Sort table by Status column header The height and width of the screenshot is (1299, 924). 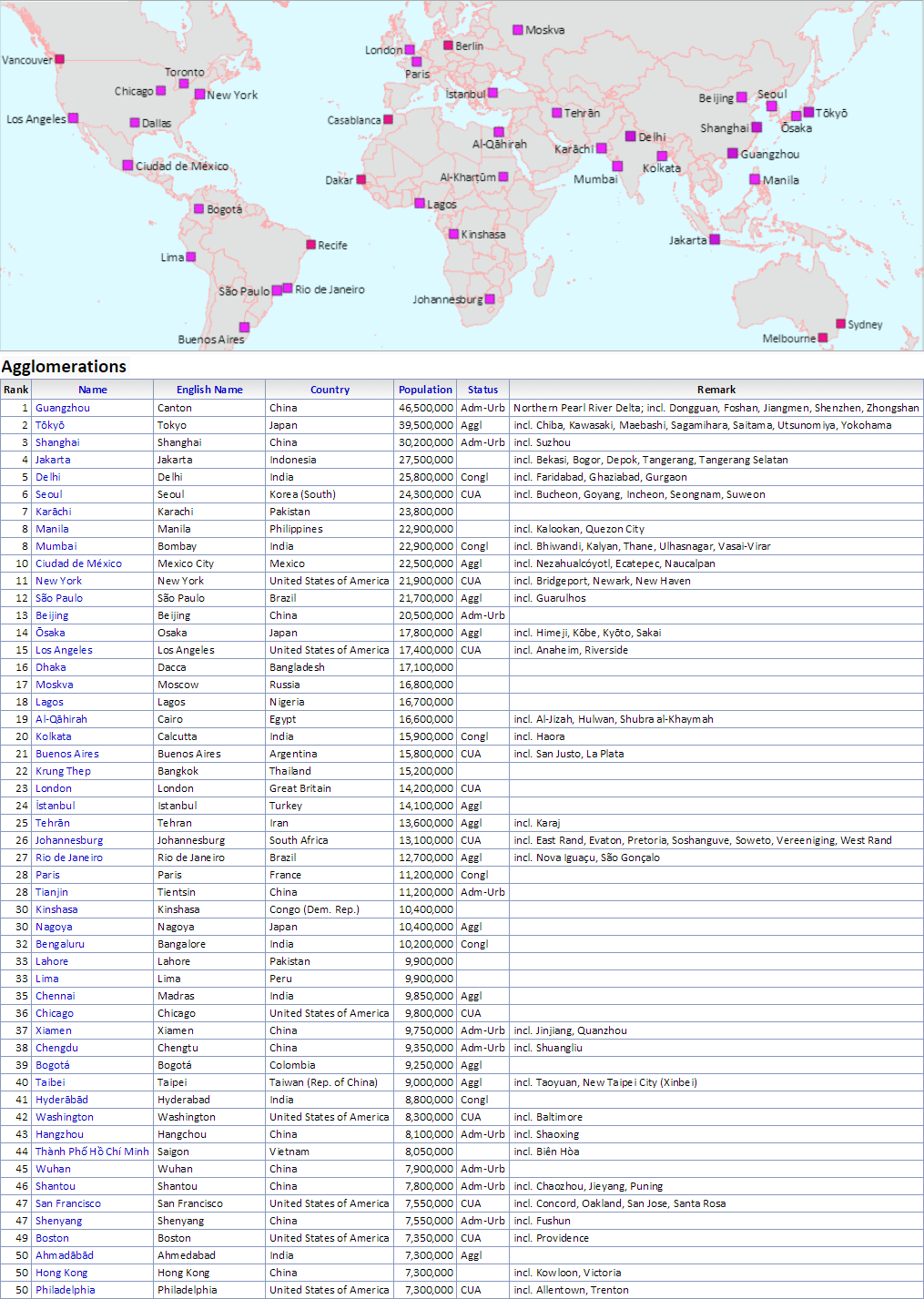click(482, 390)
